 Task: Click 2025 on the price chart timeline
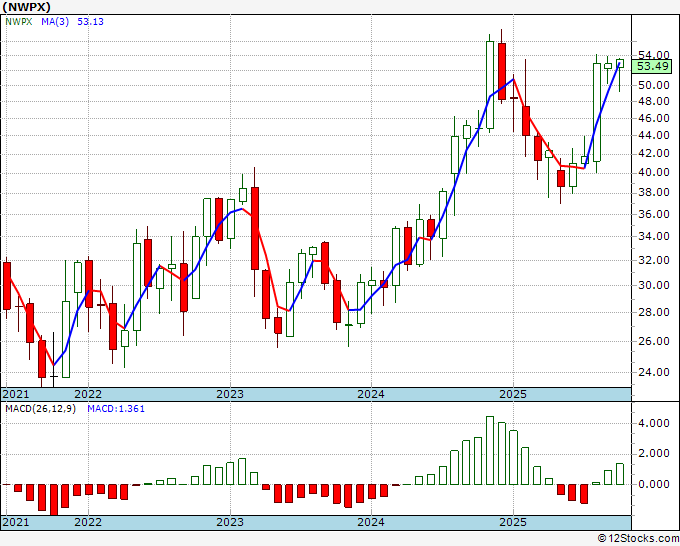click(x=513, y=394)
